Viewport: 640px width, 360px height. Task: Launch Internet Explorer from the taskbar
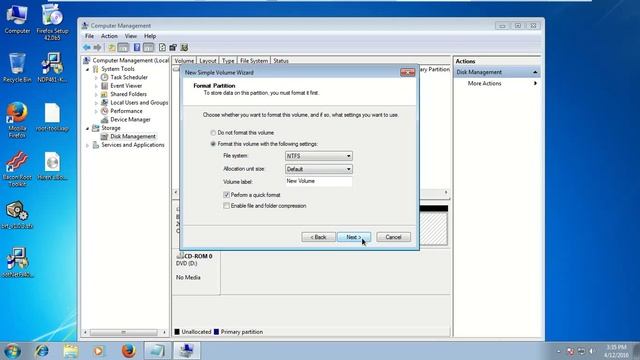click(x=42, y=351)
